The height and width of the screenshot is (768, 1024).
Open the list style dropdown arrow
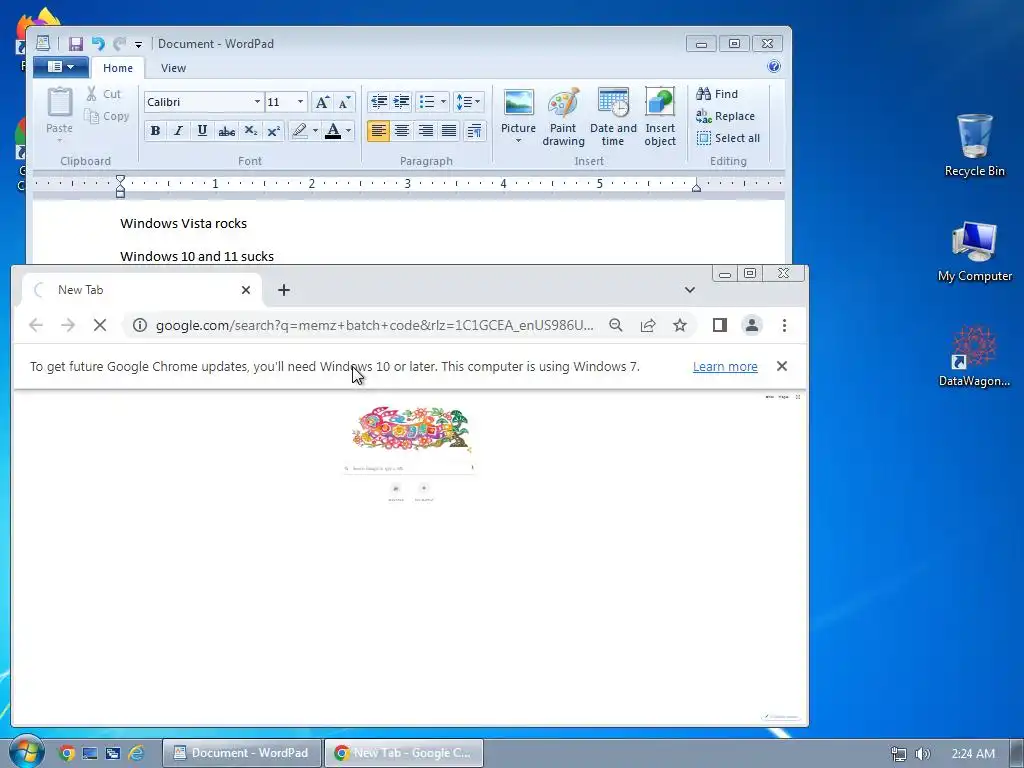tap(443, 102)
